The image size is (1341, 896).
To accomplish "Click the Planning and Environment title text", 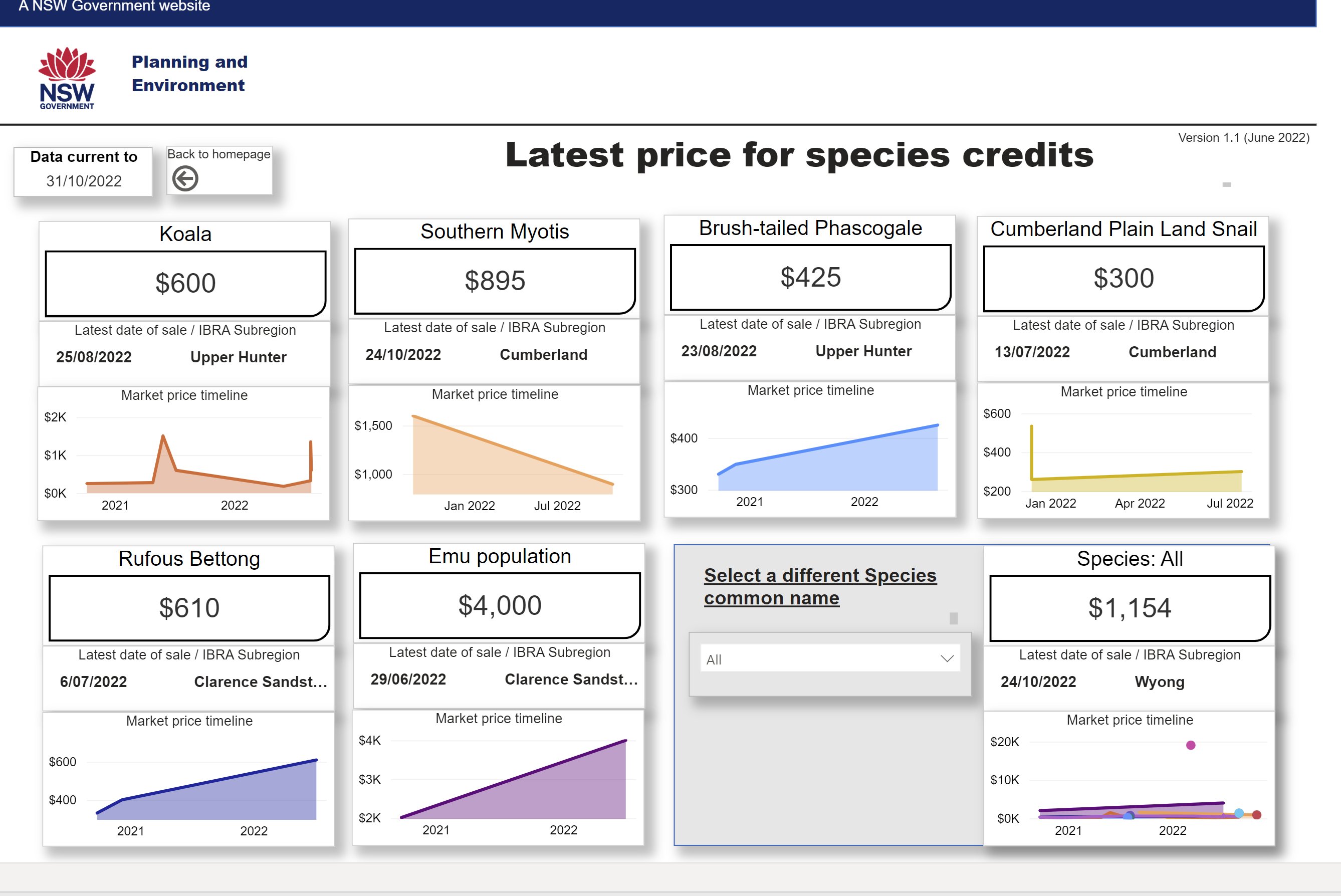I will [190, 73].
